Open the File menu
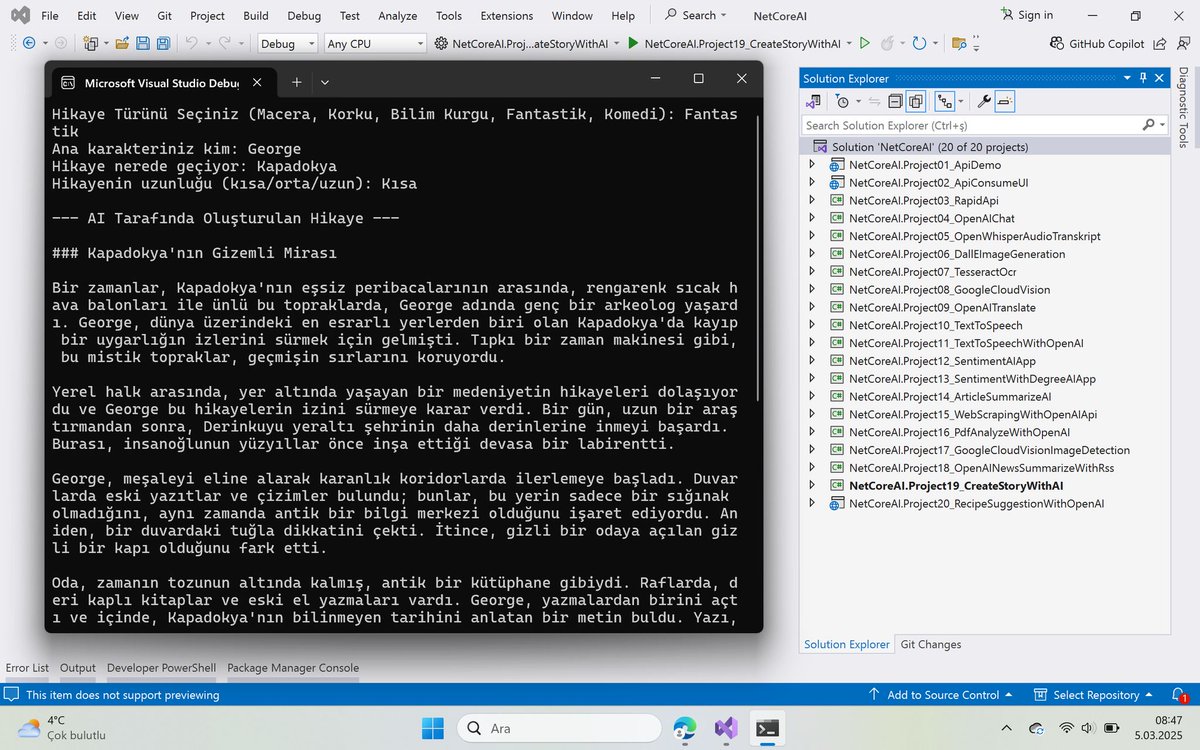The image size is (1200, 750). (x=50, y=15)
